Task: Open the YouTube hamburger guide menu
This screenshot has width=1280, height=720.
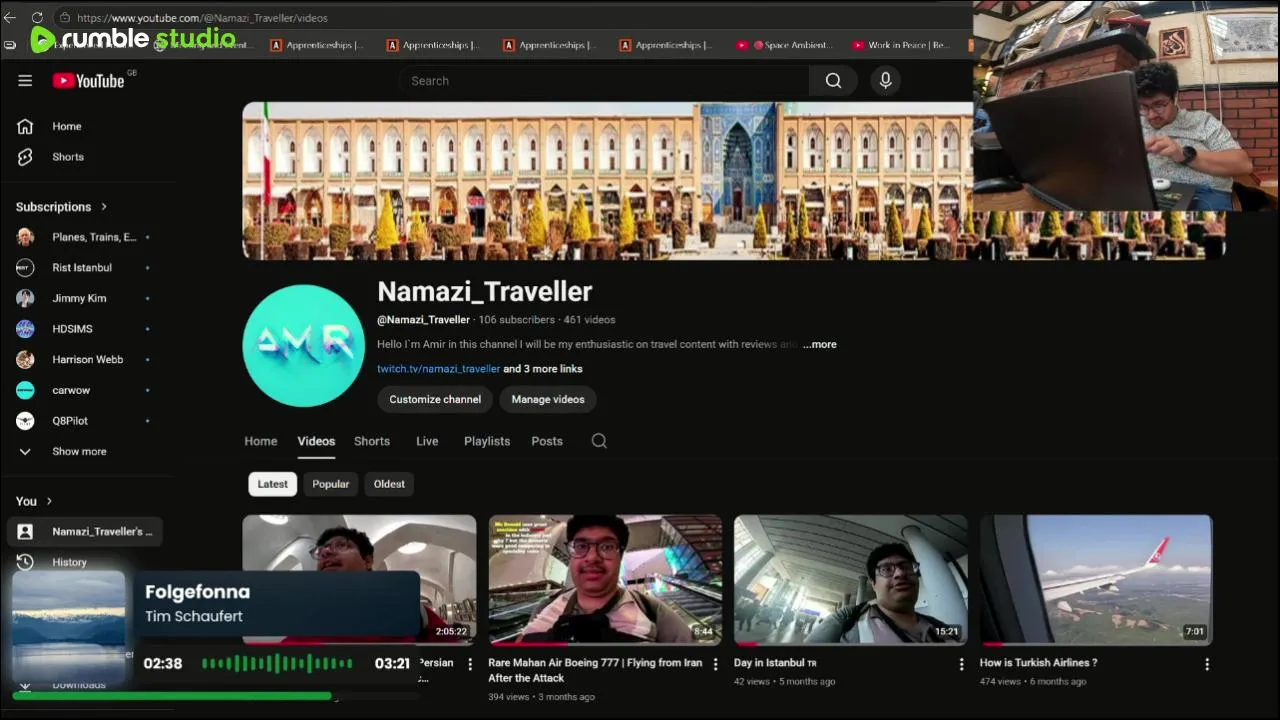Action: click(25, 81)
